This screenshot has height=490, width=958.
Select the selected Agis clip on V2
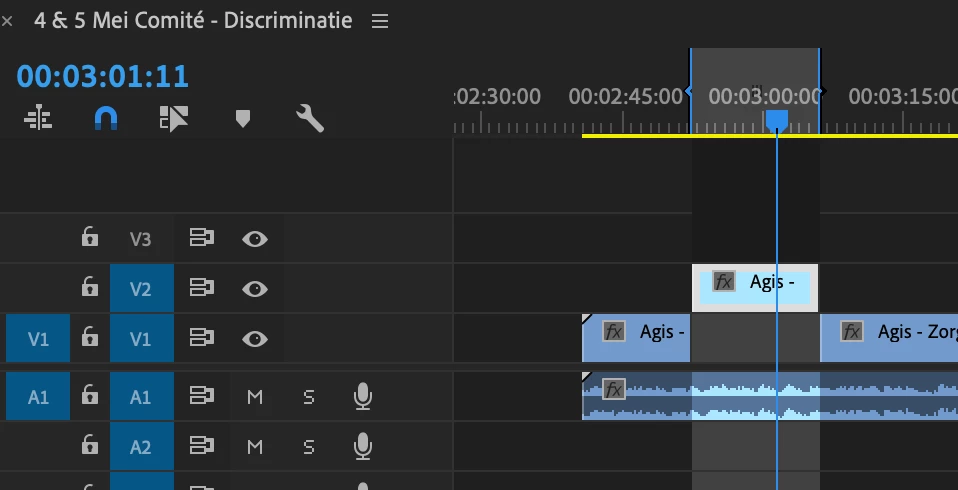[x=755, y=288]
